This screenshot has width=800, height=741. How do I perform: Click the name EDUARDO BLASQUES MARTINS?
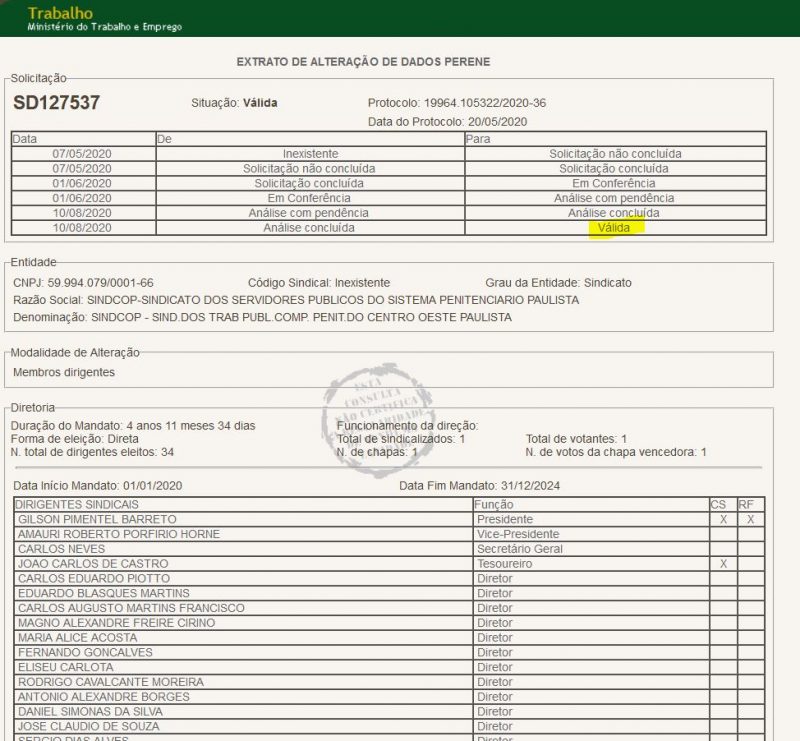pos(104,594)
